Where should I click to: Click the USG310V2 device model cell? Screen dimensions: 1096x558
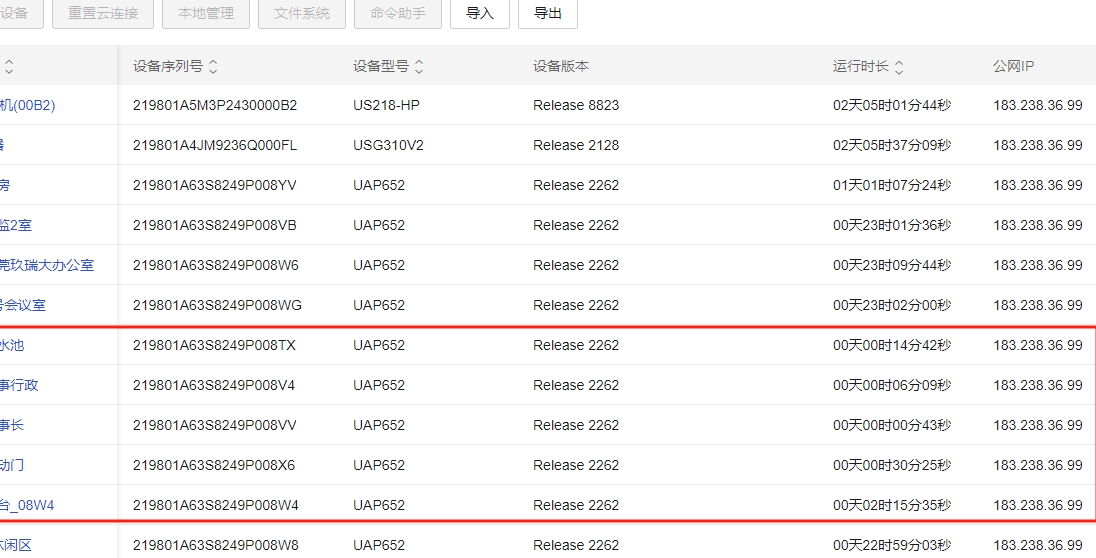click(388, 145)
